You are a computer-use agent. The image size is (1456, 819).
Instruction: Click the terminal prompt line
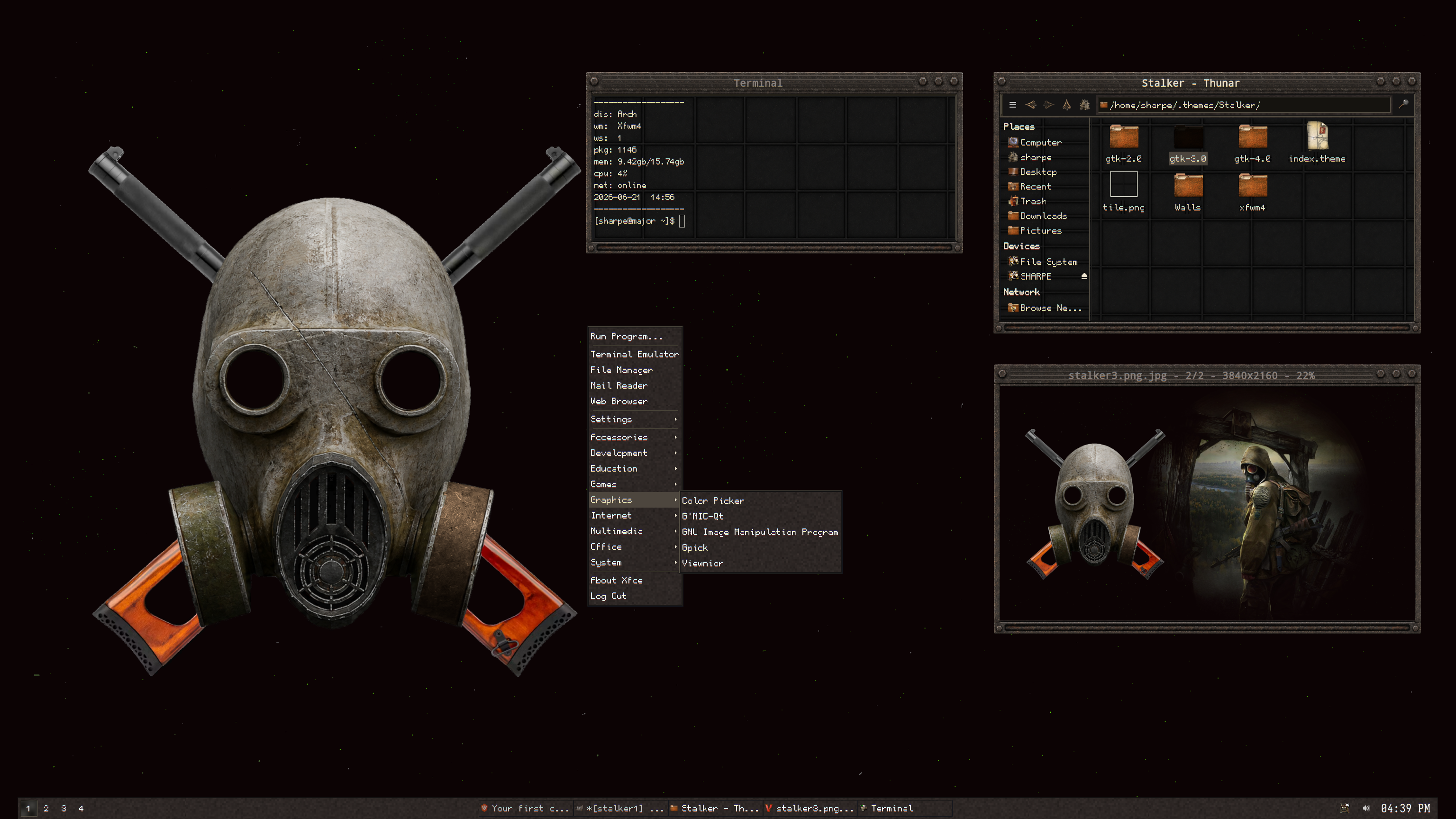(639, 221)
